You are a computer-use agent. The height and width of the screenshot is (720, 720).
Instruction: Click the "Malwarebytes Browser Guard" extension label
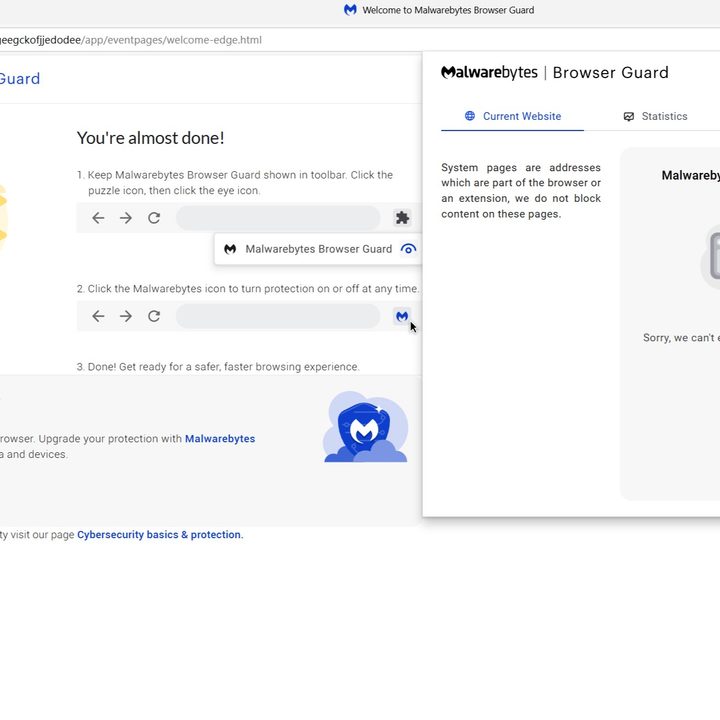(x=319, y=249)
